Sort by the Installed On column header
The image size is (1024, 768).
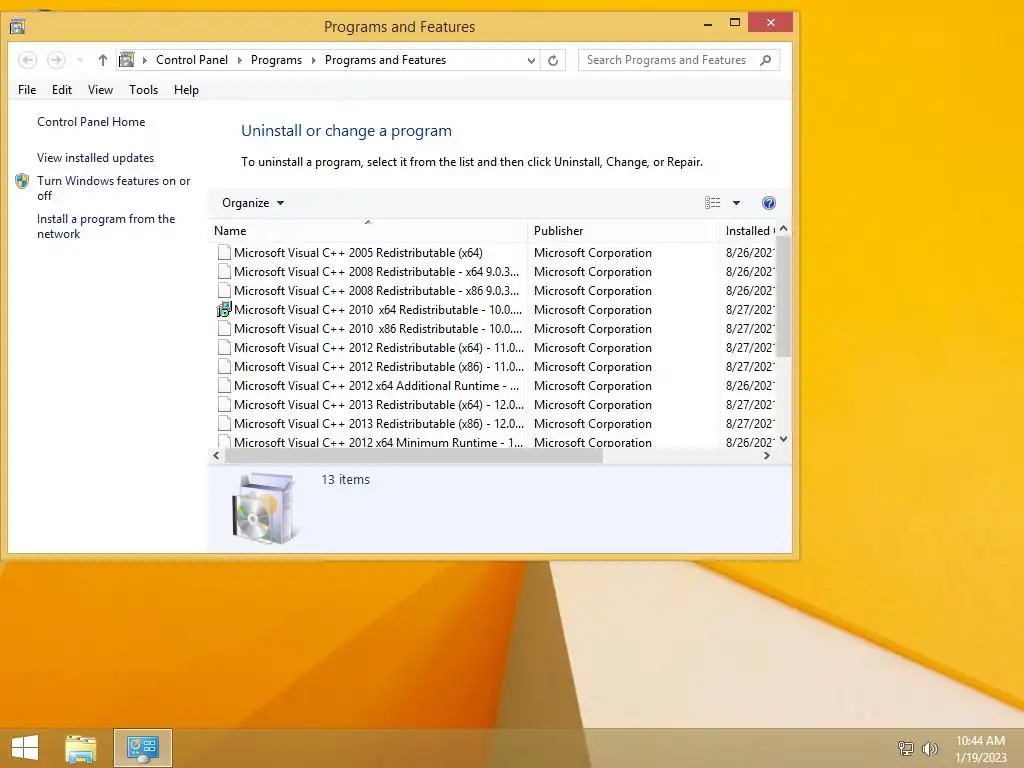(x=748, y=231)
